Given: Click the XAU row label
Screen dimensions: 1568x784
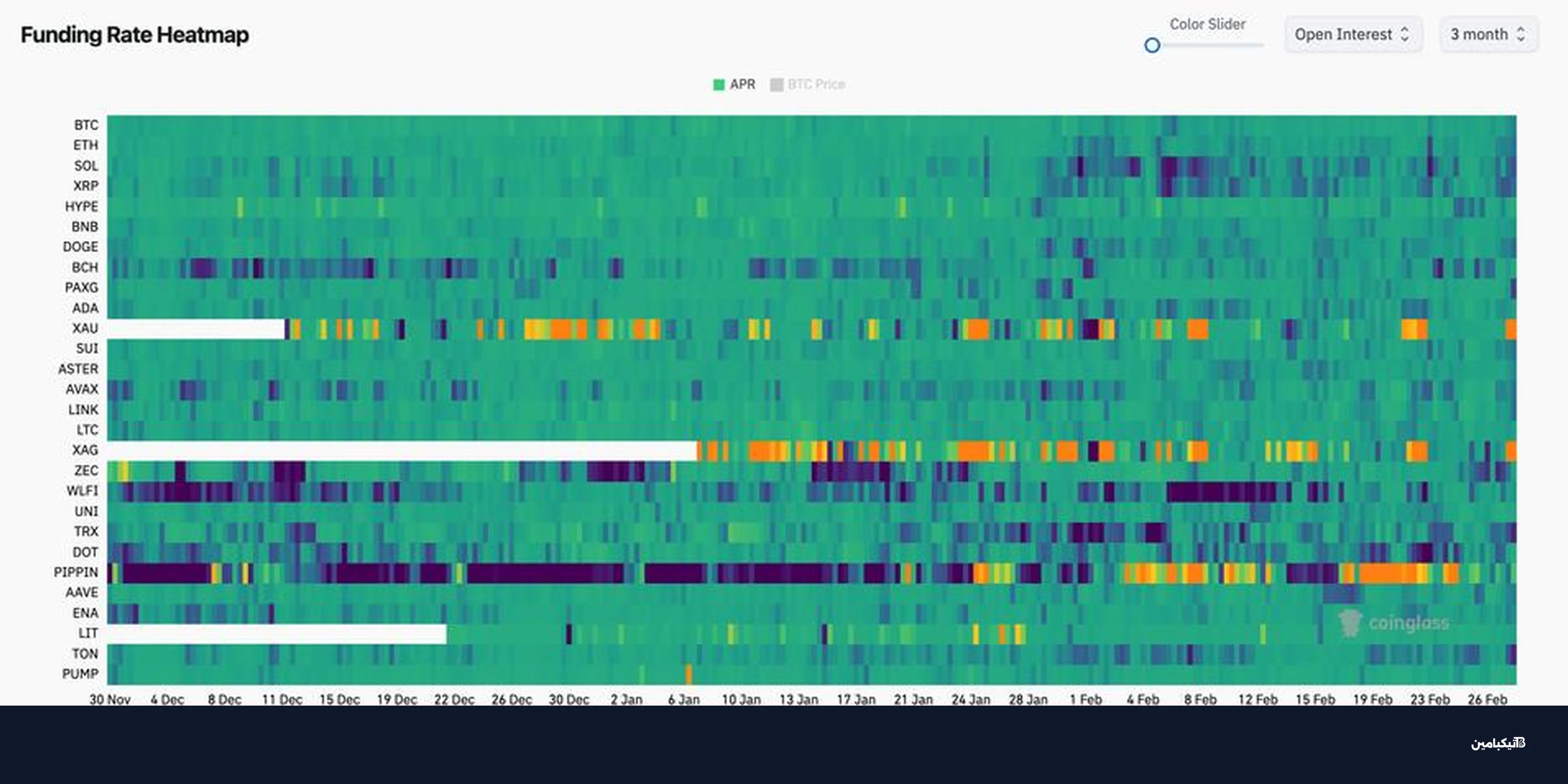Looking at the screenshot, I should click(85, 328).
